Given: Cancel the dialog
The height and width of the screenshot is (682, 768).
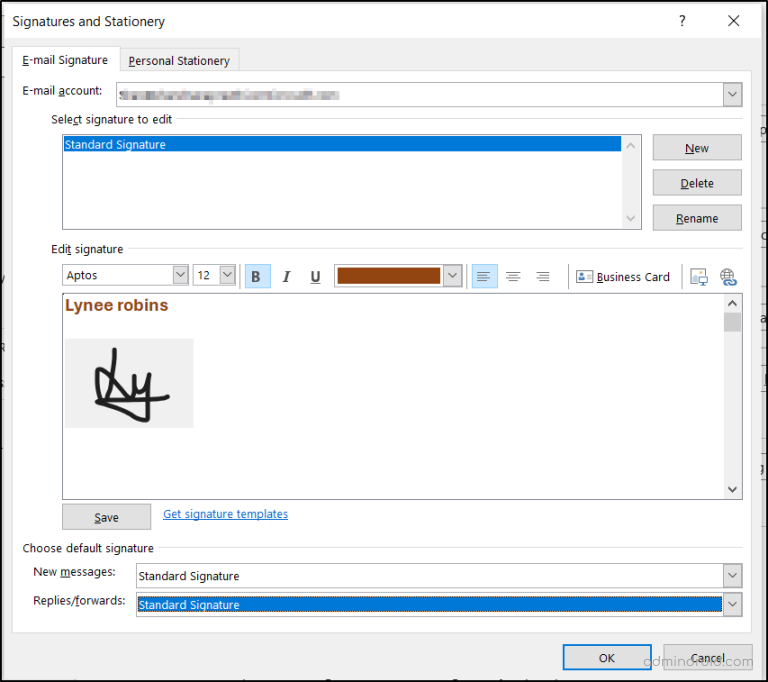Looking at the screenshot, I should 708,658.
